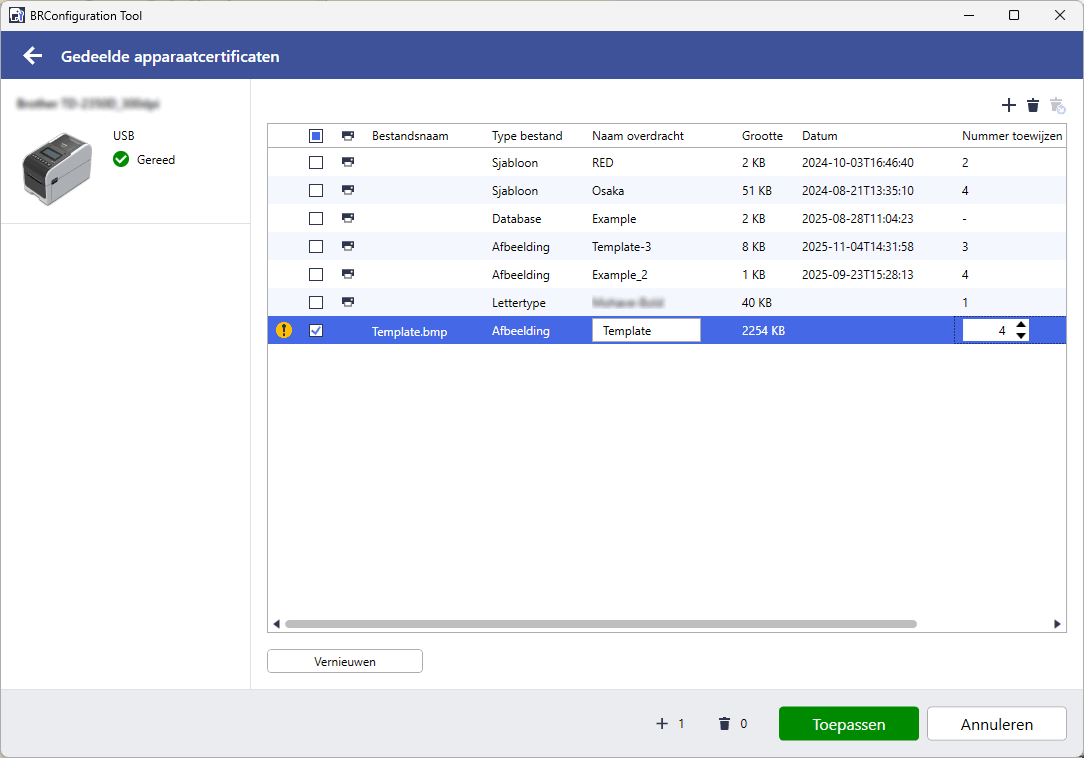Image resolution: width=1084 pixels, height=758 pixels.
Task: Increase the assigned number with up arrow
Action: (x=1020, y=325)
